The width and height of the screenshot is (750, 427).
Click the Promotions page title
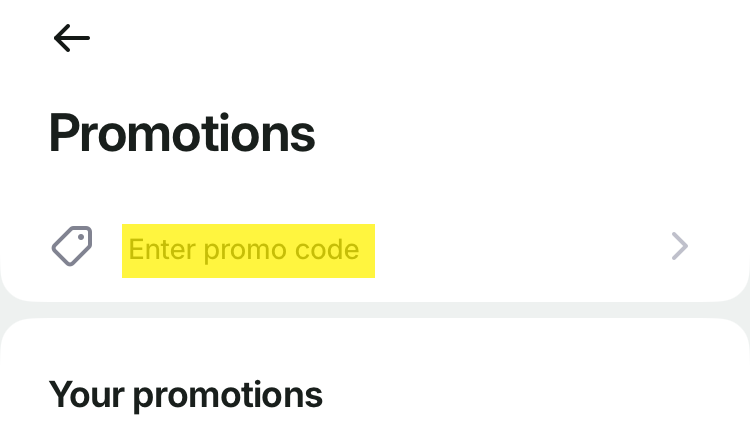pyautogui.click(x=182, y=133)
